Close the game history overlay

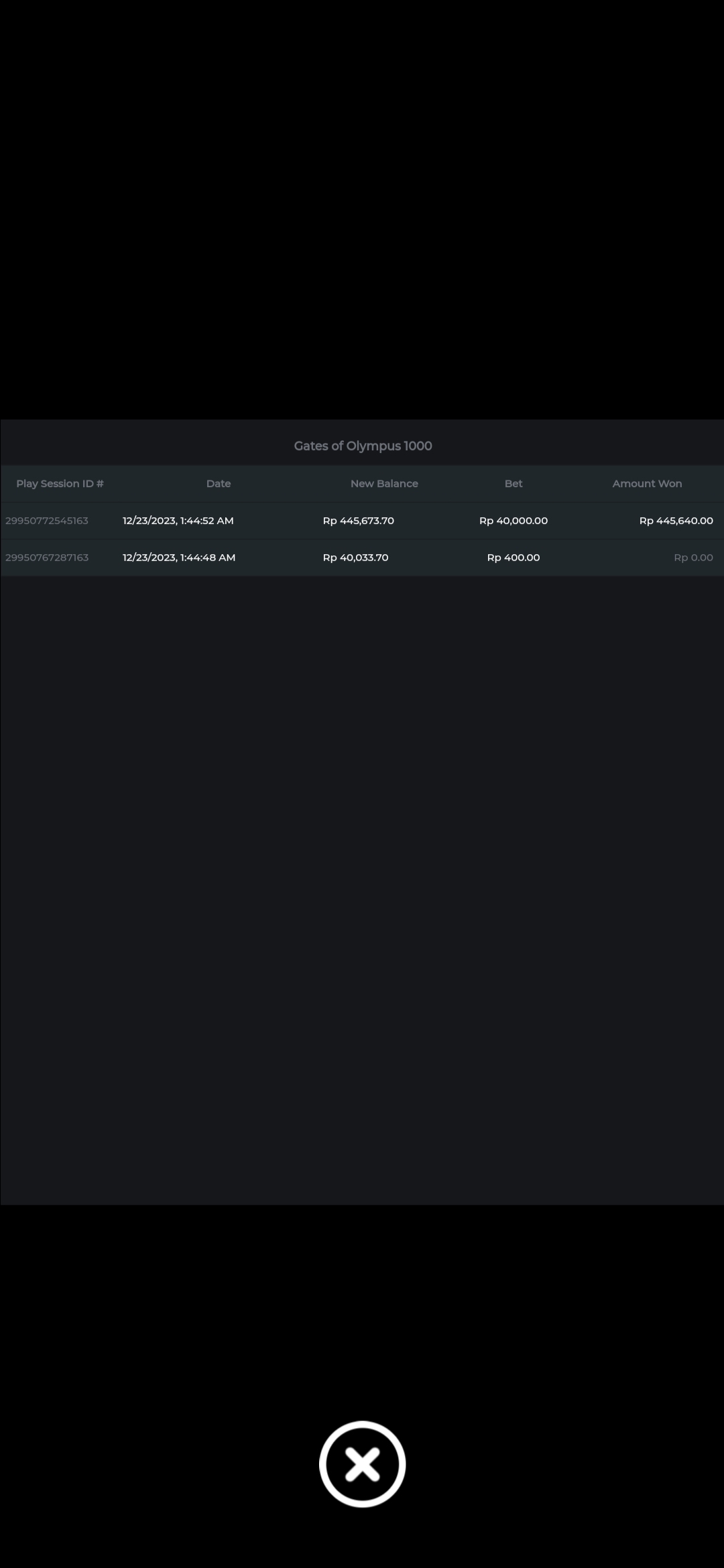click(x=362, y=1464)
